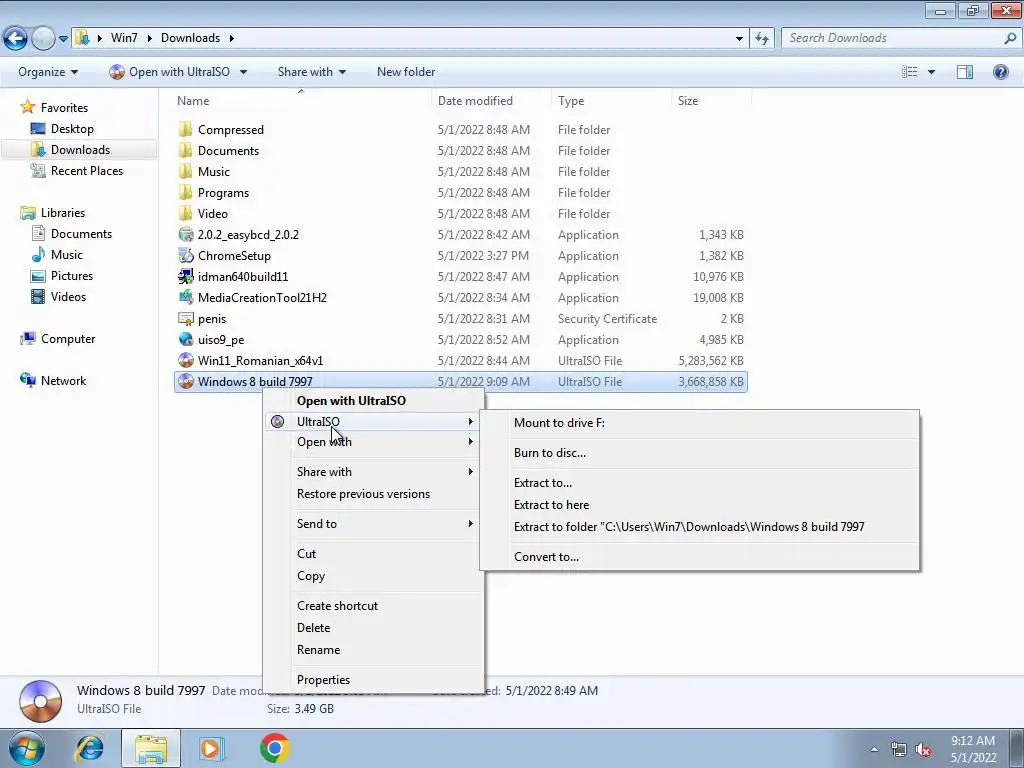Click the search magnifier icon
This screenshot has height=768, width=1024.
tap(1010, 38)
